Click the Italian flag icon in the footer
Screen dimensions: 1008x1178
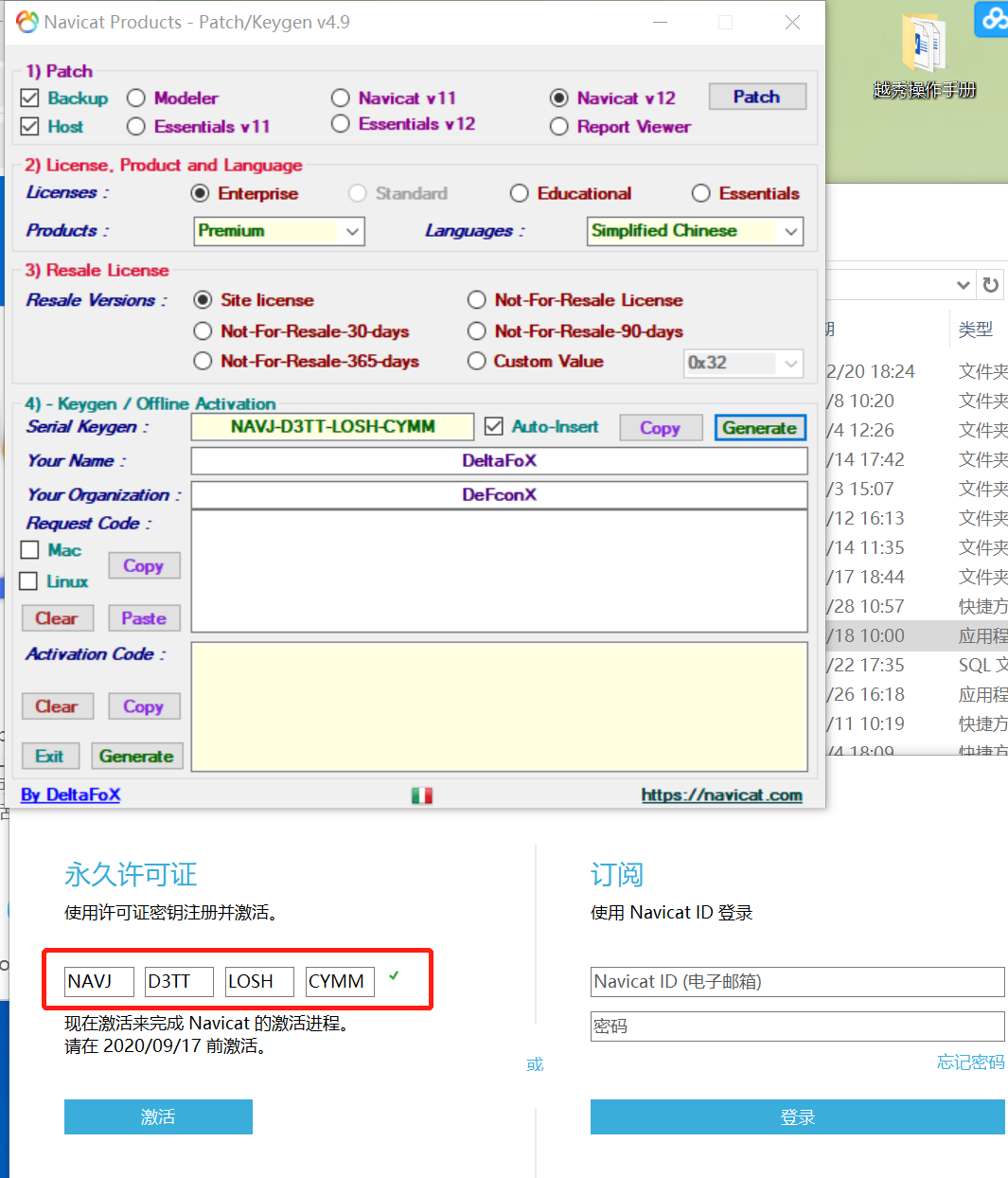(x=422, y=795)
